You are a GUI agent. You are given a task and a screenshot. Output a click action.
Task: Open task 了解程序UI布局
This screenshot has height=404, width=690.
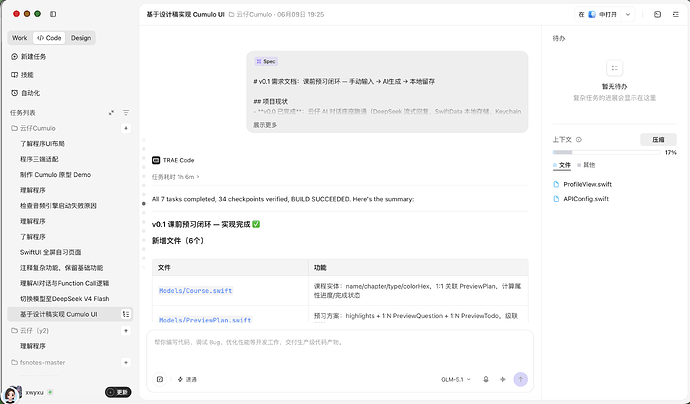[x=42, y=143]
